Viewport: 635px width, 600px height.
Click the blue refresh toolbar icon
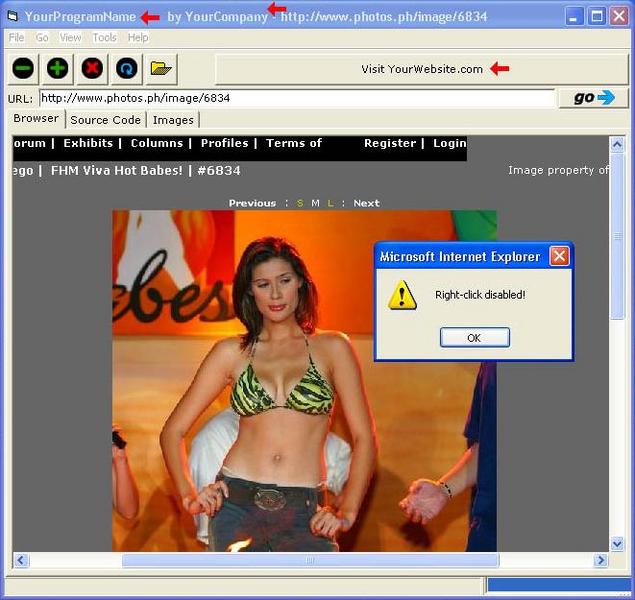[127, 69]
